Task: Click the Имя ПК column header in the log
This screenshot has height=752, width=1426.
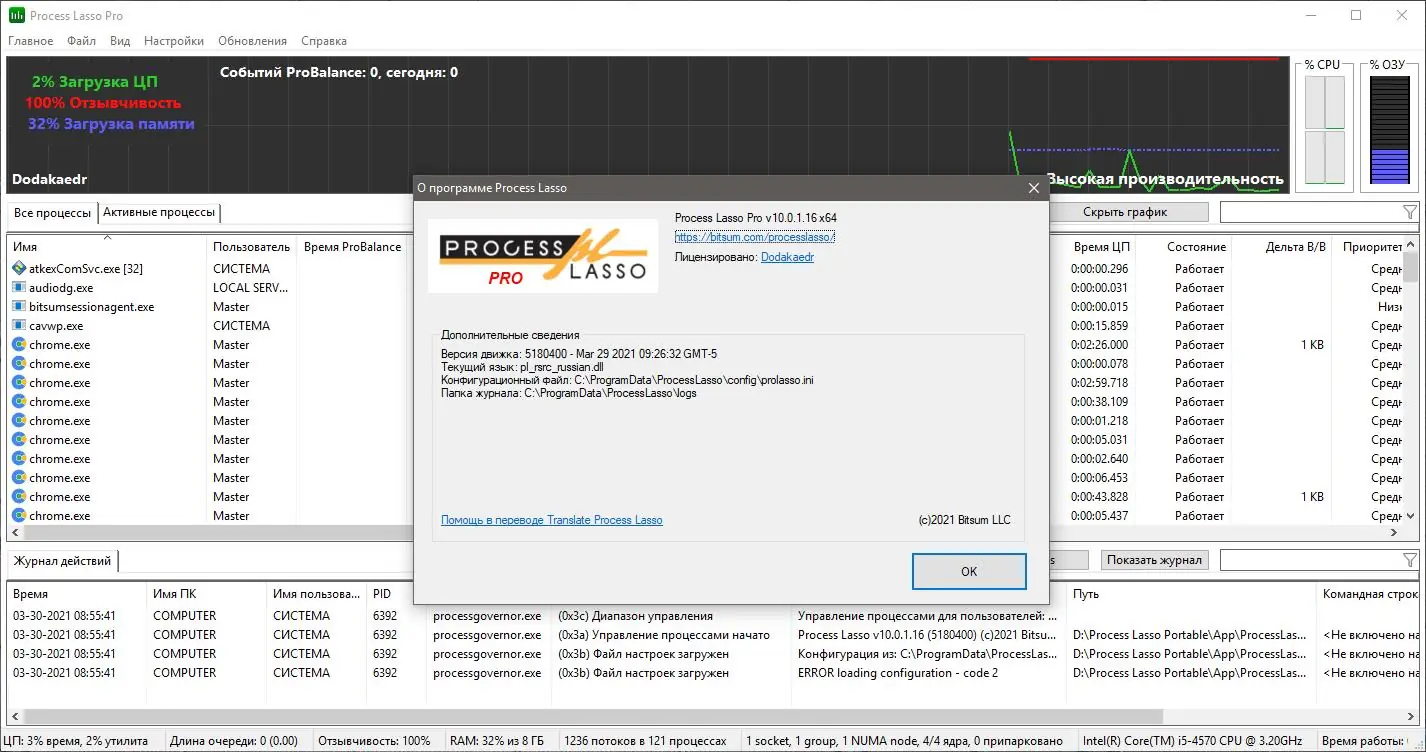Action: pyautogui.click(x=206, y=594)
